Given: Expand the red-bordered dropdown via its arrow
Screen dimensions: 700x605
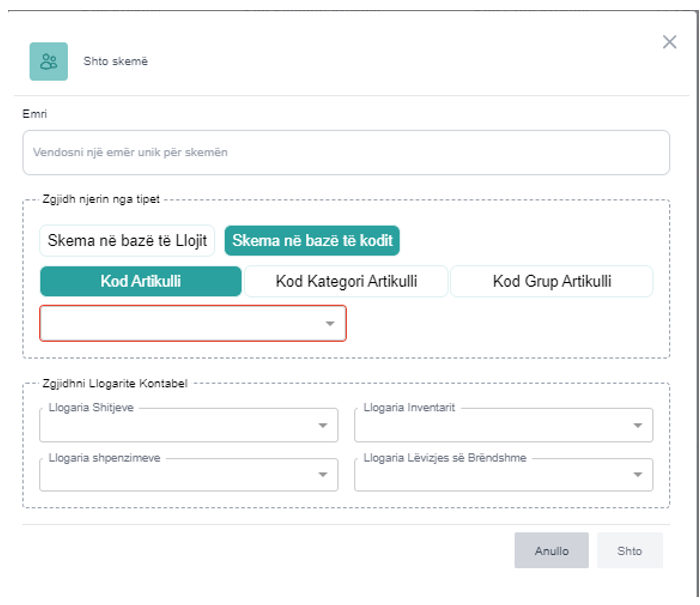Looking at the screenshot, I should coord(330,324).
